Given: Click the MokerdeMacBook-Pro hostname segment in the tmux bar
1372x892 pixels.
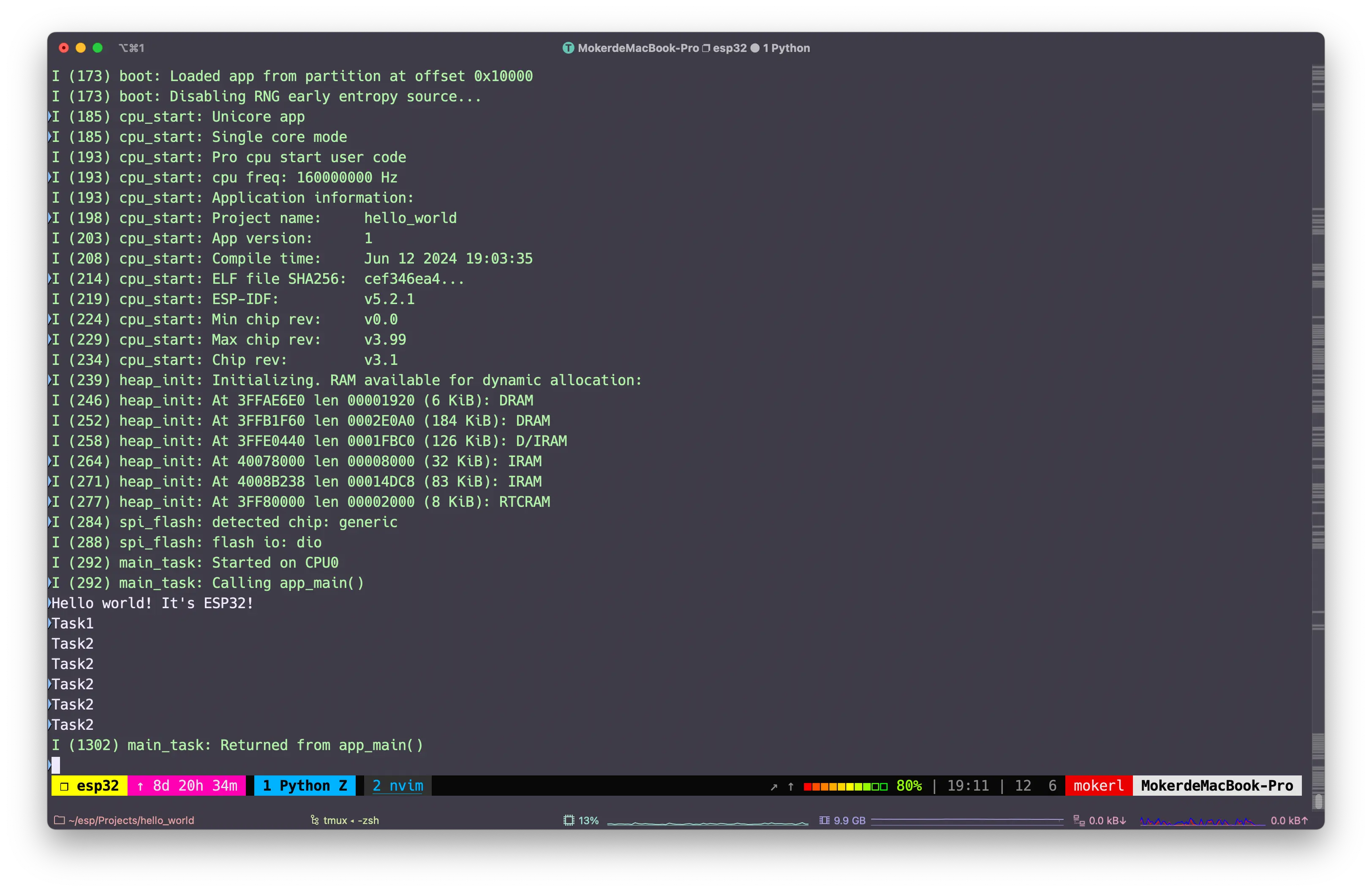Looking at the screenshot, I should (x=1217, y=786).
